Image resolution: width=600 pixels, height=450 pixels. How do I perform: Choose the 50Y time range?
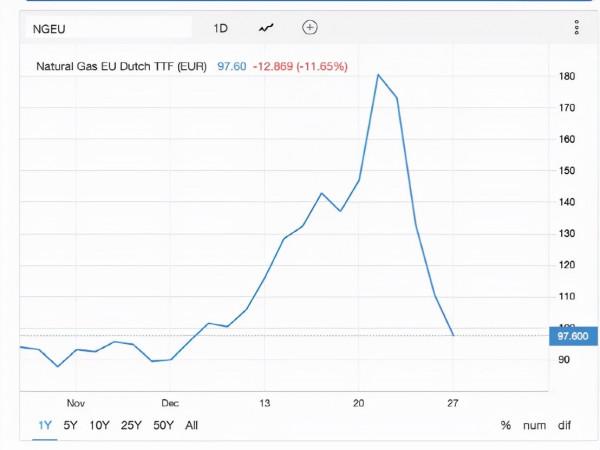pos(163,425)
